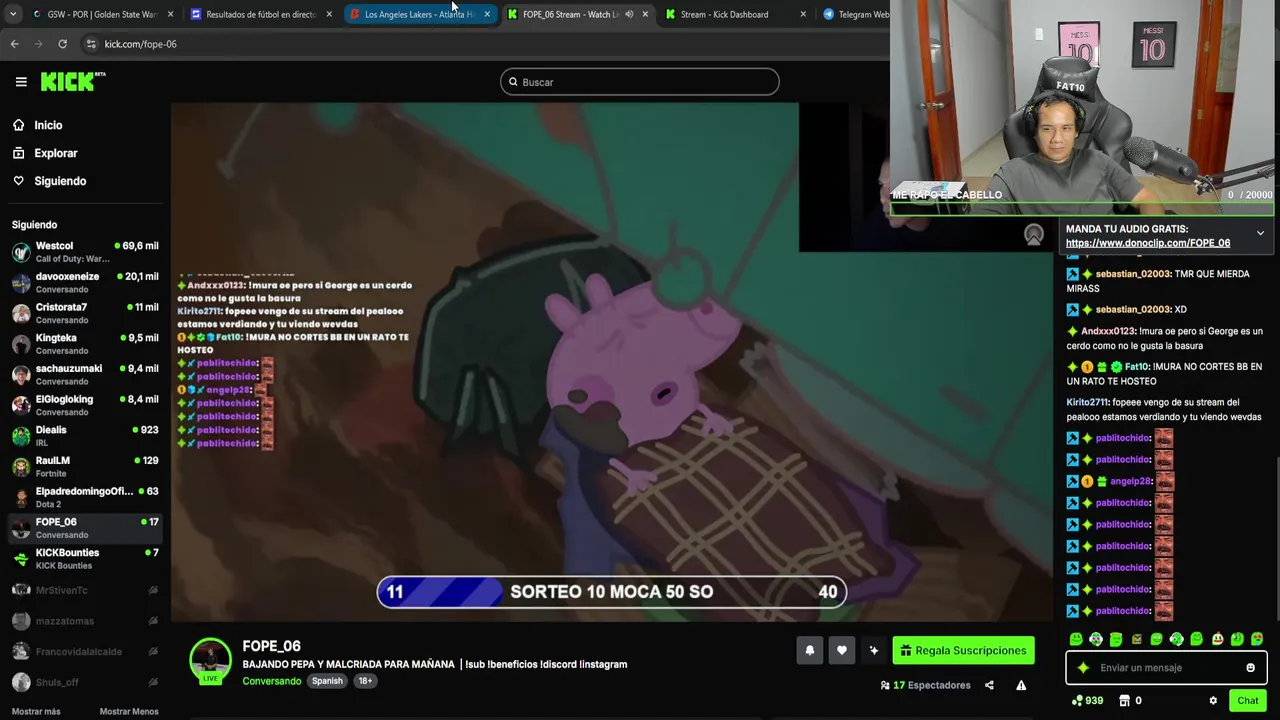This screenshot has width=1280, height=720.
Task: Click the Buscar search field
Action: (640, 82)
